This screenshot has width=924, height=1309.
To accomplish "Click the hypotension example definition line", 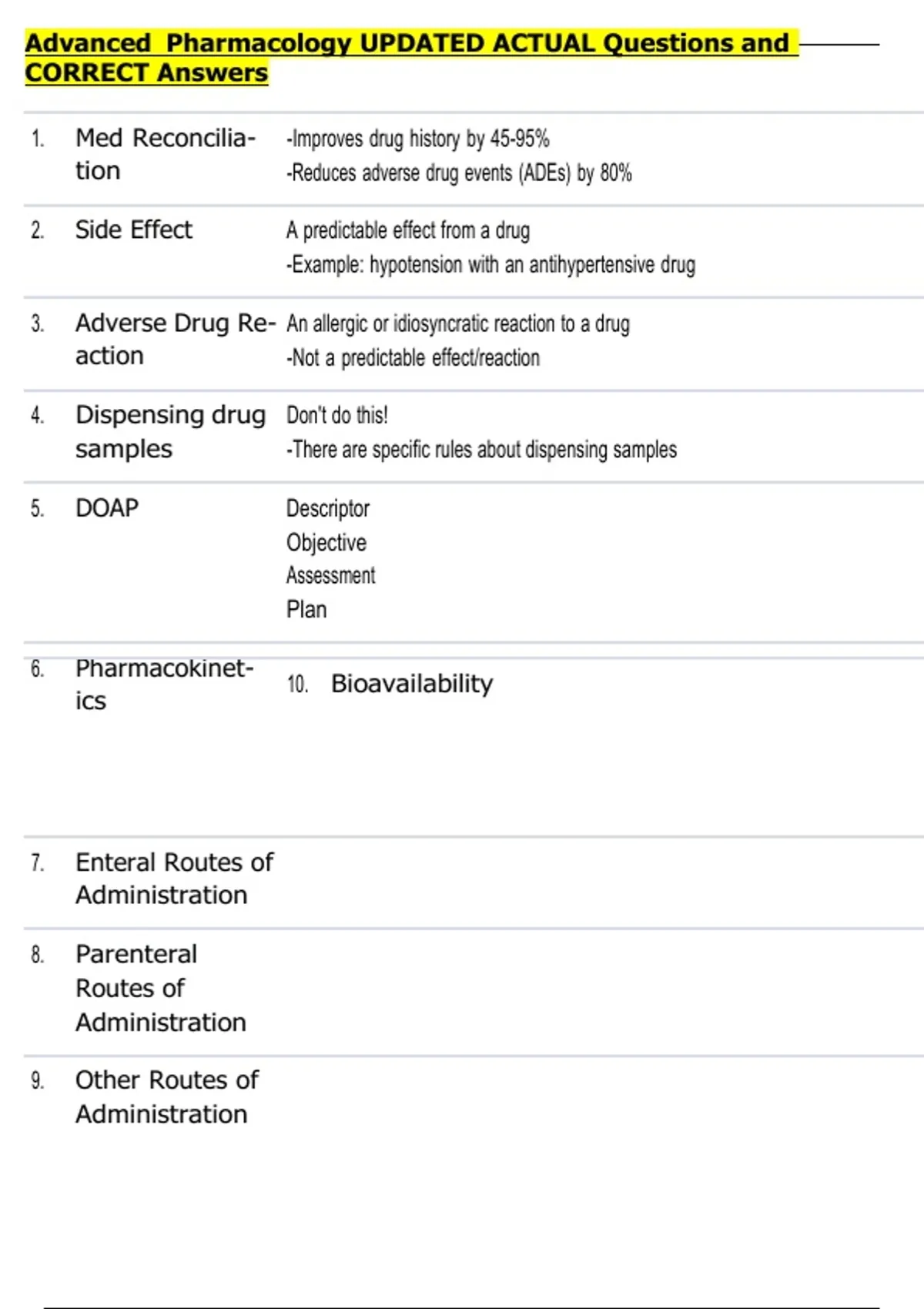I will (491, 264).
